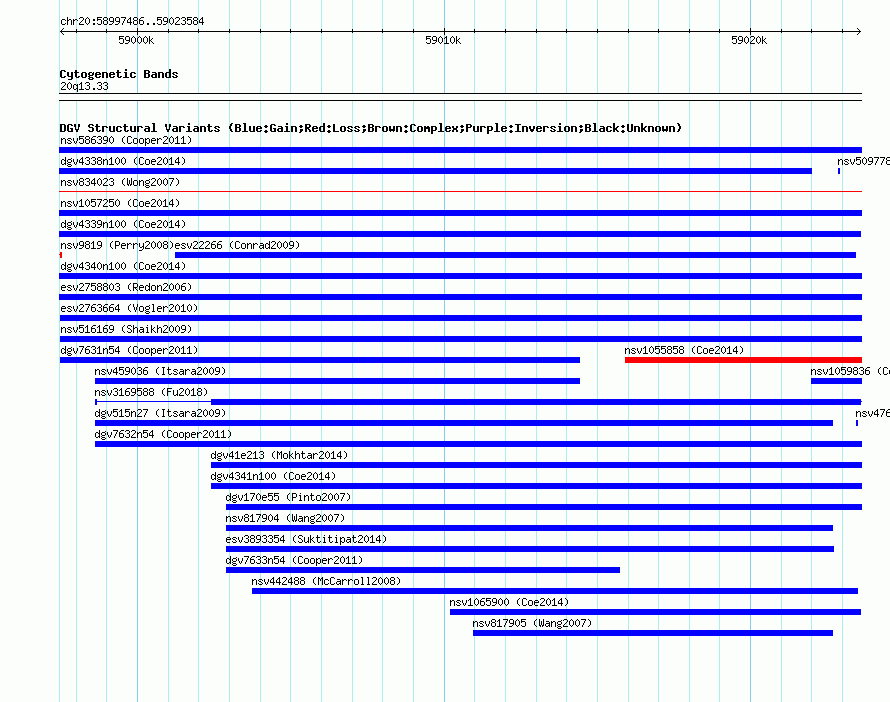Screen dimensions: 890x702
Task: Open variant dgv41e213 (Mokhtar2014) label
Action: [279, 455]
